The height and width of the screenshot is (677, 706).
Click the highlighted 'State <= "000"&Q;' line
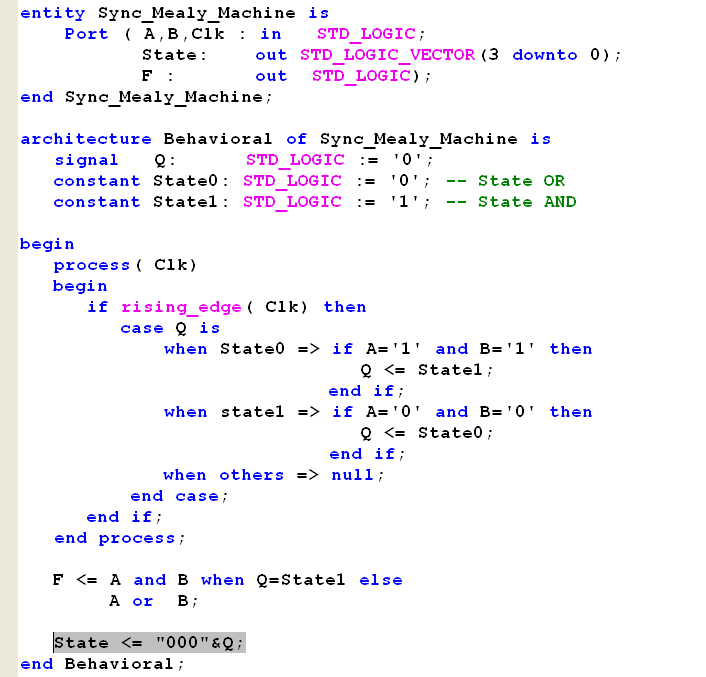[x=149, y=643]
